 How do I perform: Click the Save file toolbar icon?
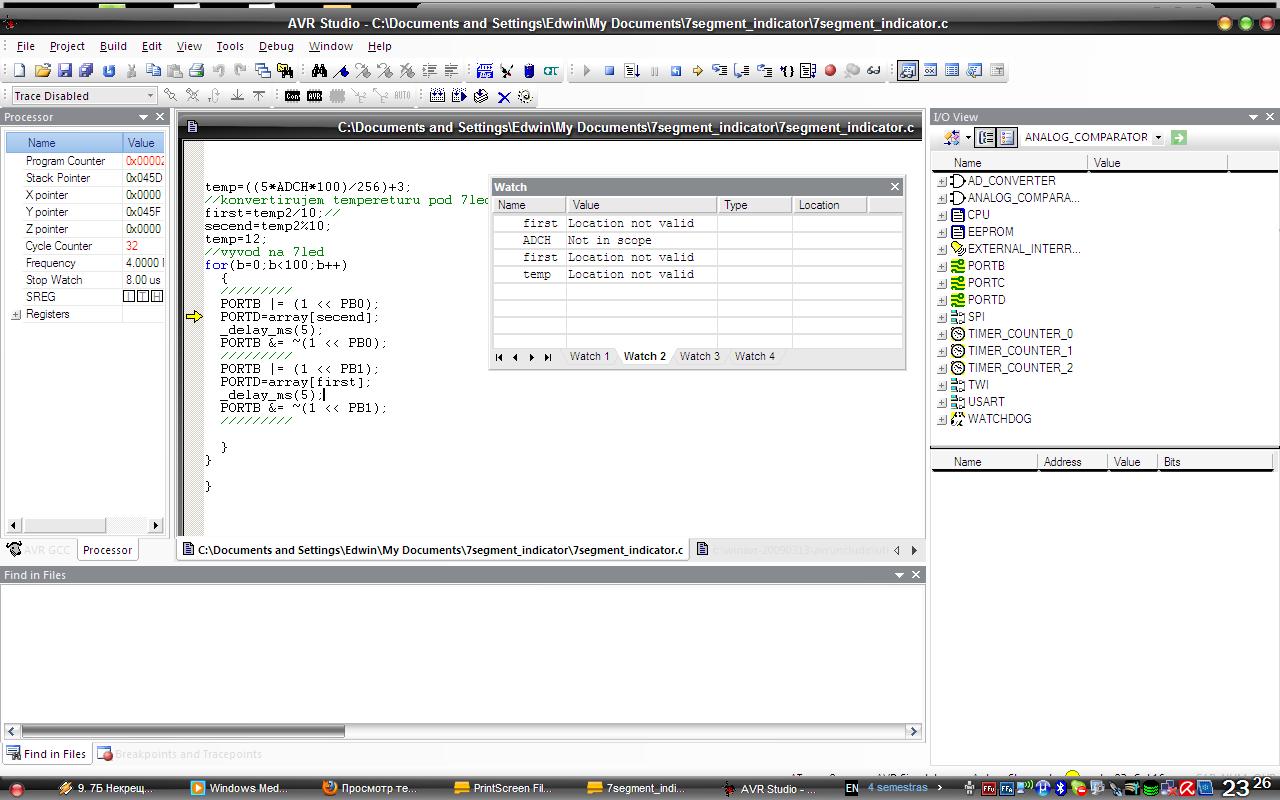click(x=65, y=71)
